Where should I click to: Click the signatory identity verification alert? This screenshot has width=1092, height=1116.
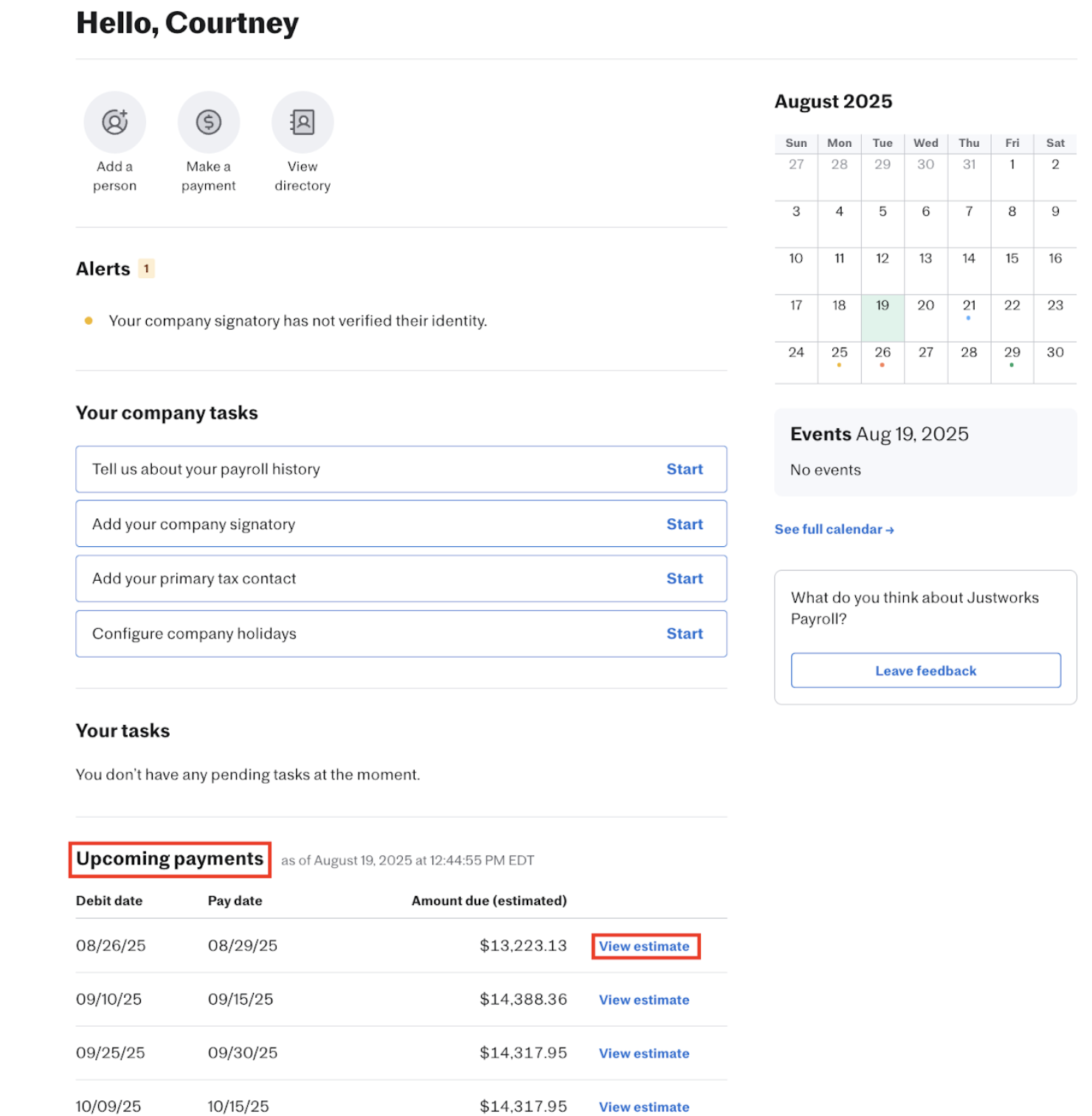click(x=297, y=321)
